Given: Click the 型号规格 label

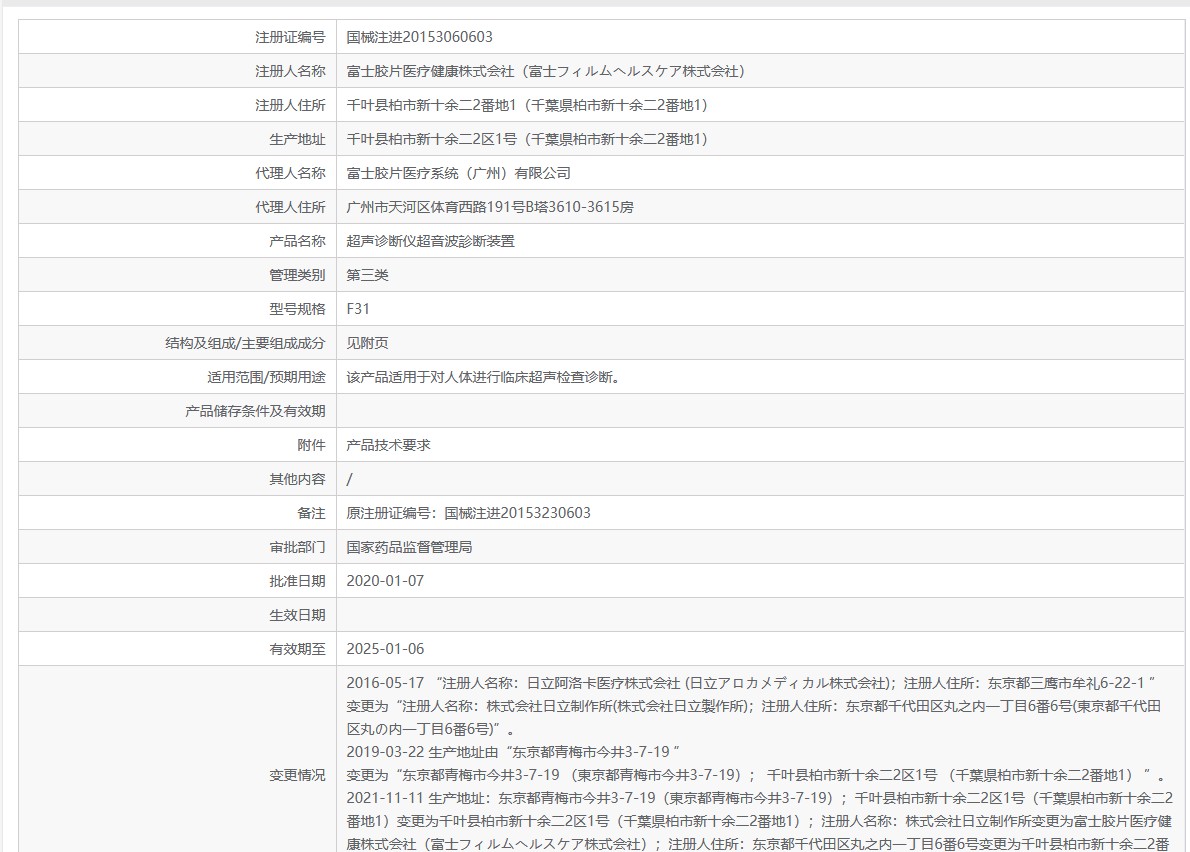Looking at the screenshot, I should pyautogui.click(x=297, y=310).
